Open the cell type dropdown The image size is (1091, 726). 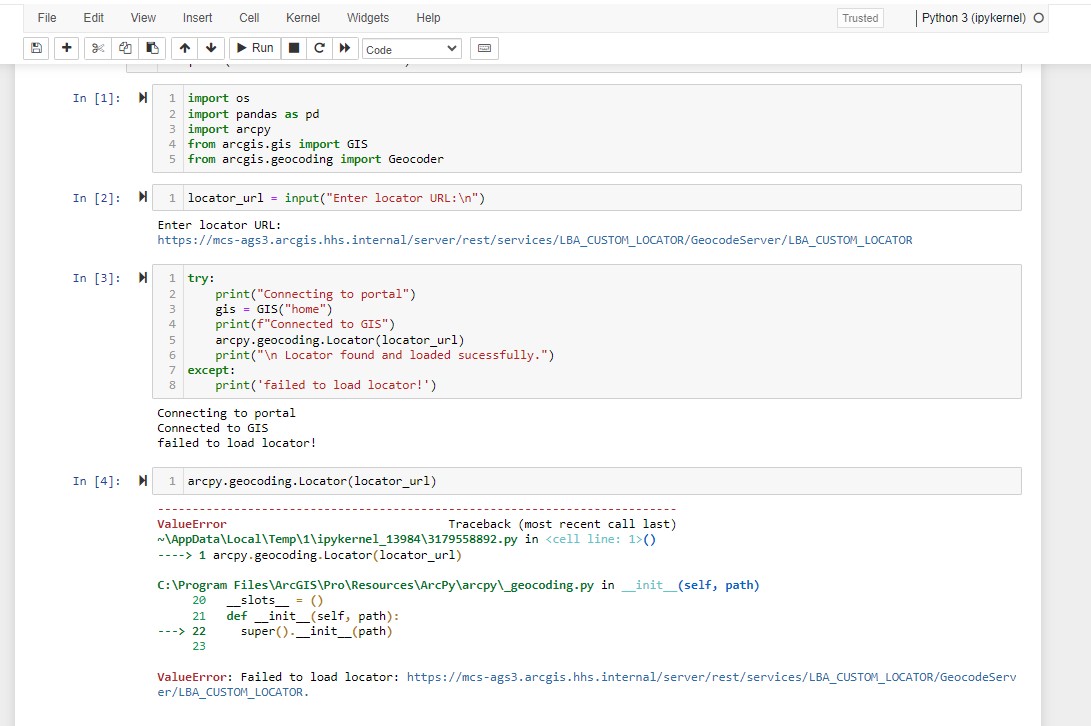pos(411,48)
